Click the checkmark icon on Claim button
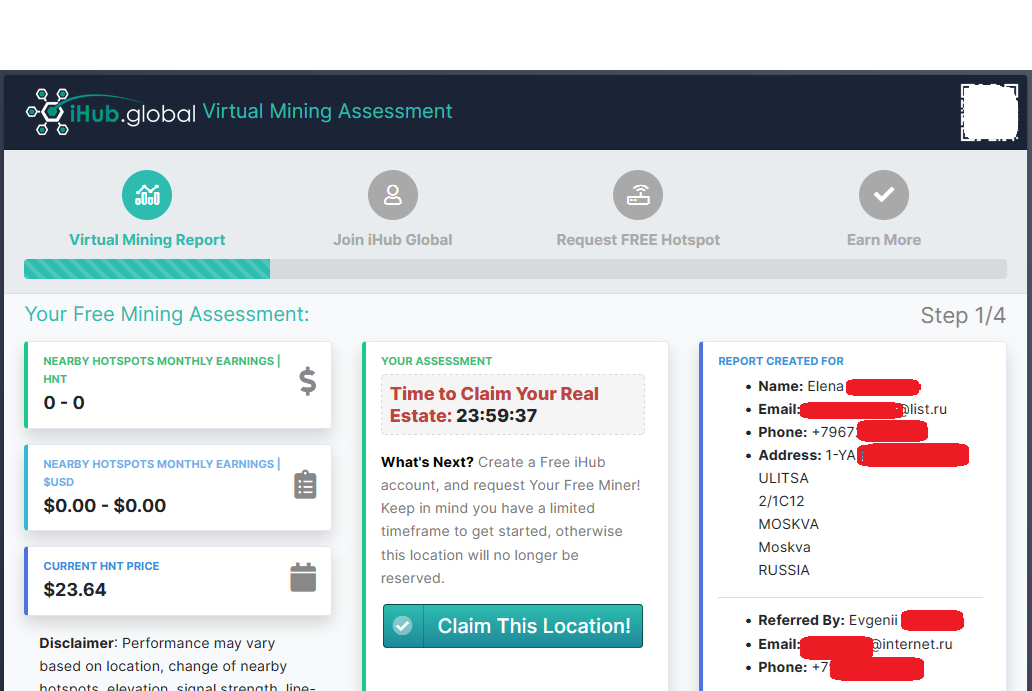The width and height of the screenshot is (1032, 691). pos(403,625)
